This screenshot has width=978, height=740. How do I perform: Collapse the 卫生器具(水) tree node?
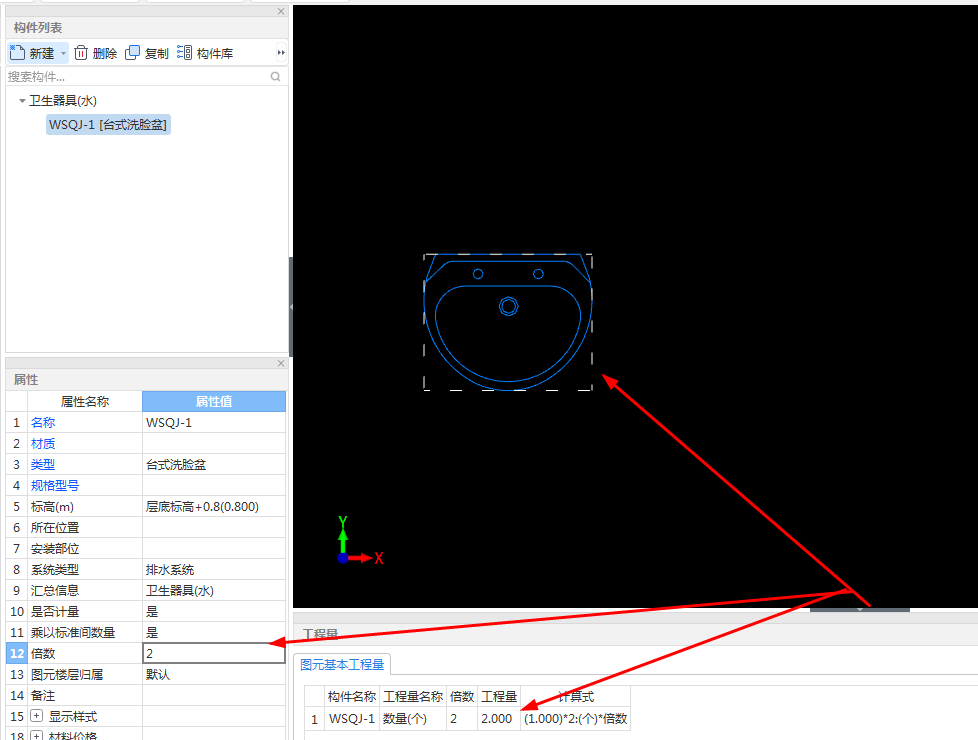[x=22, y=100]
